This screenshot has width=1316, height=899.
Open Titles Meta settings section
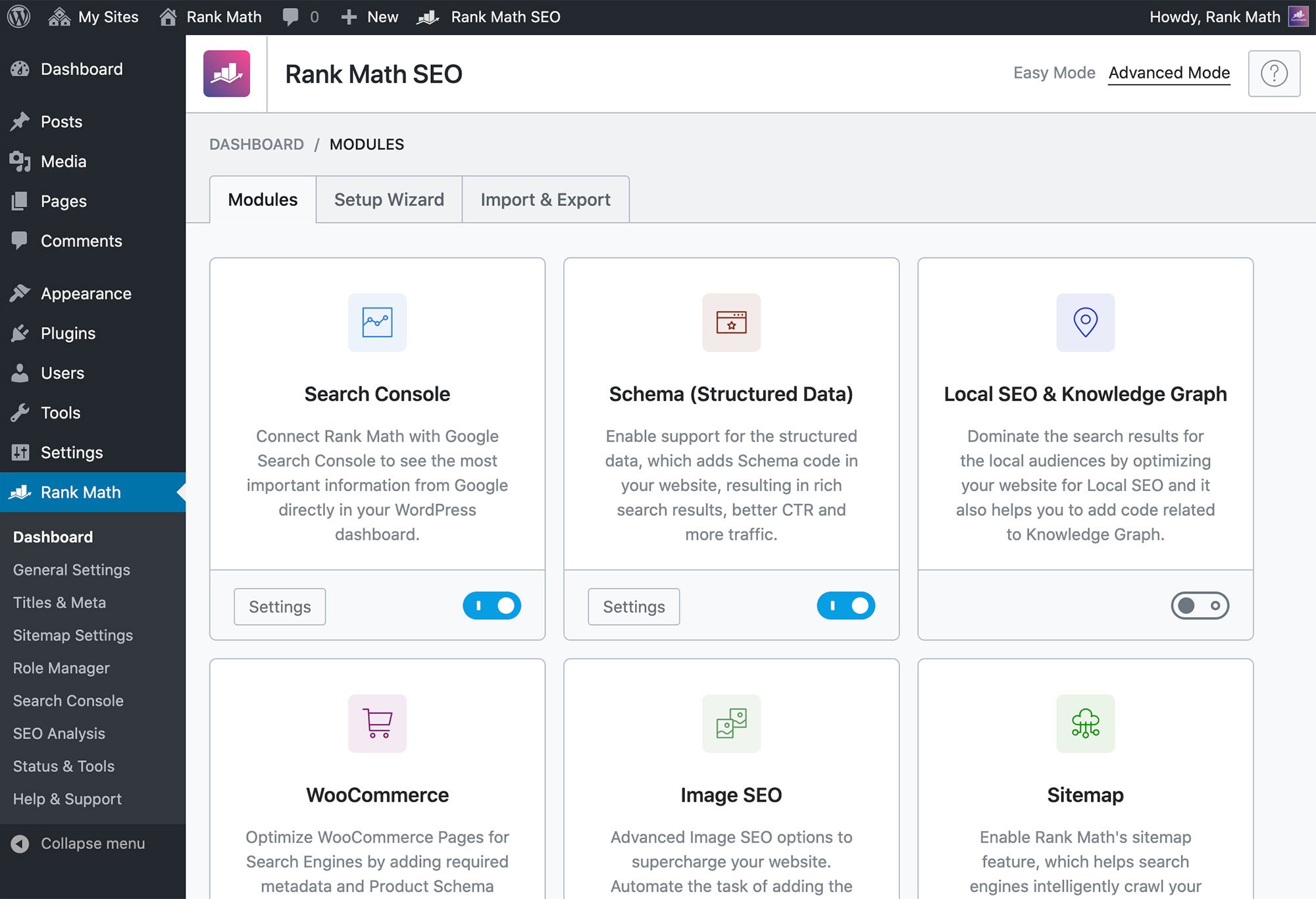pyautogui.click(x=59, y=601)
